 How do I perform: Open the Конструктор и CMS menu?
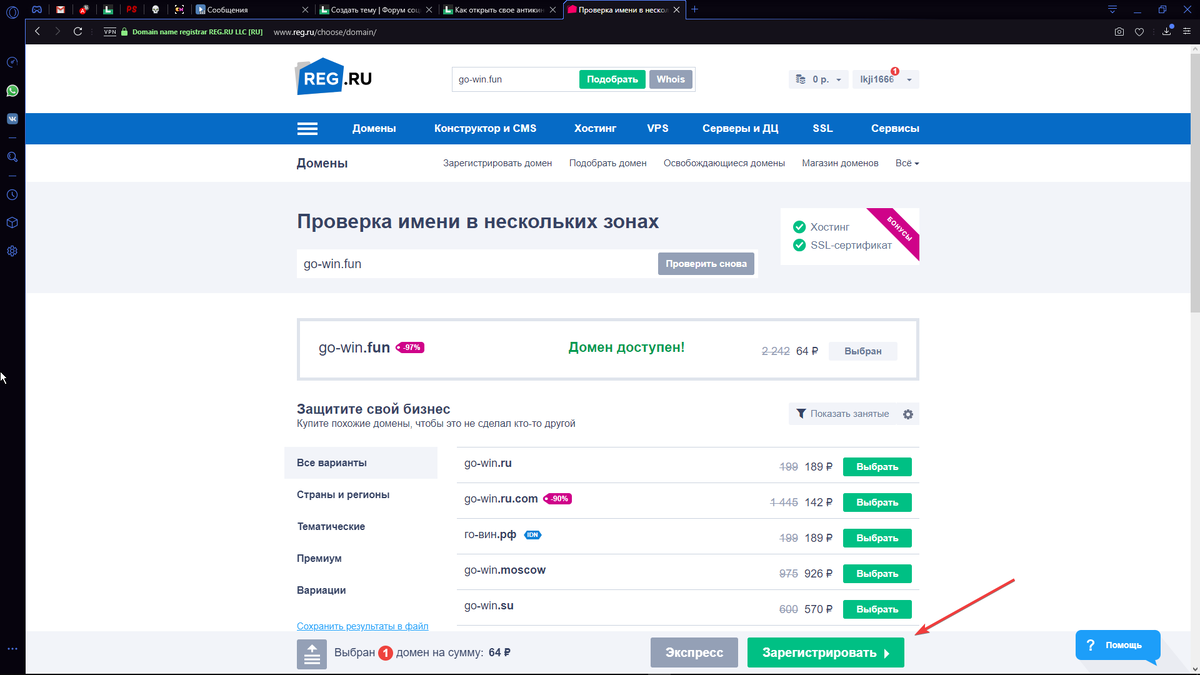click(485, 129)
